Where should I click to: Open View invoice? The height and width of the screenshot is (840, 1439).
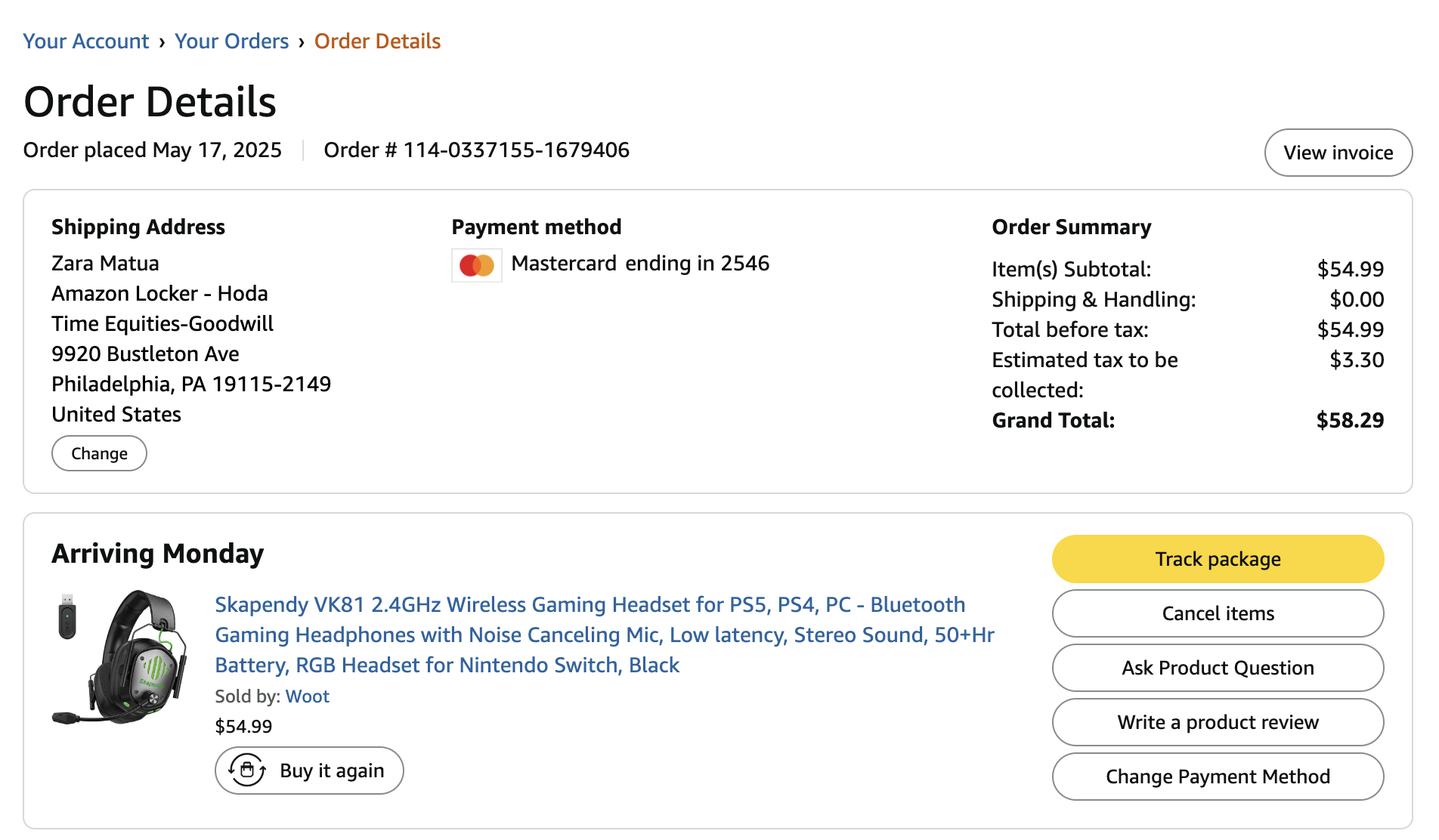pyautogui.click(x=1338, y=153)
